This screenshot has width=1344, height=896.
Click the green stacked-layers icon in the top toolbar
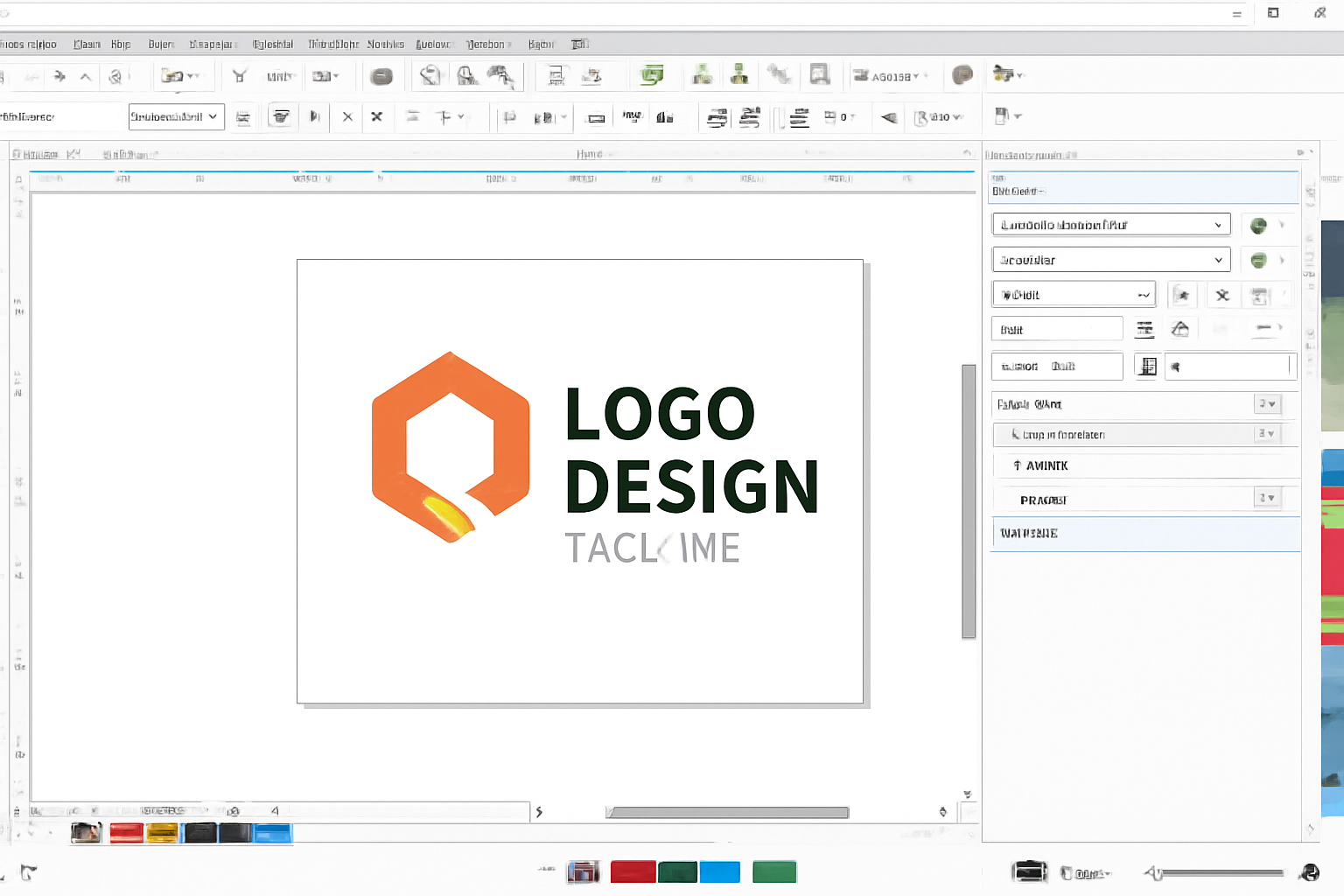[652, 75]
